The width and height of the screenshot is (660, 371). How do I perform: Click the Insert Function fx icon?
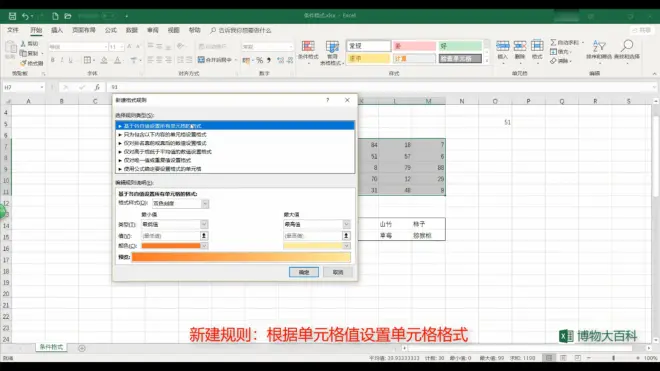(x=97, y=87)
